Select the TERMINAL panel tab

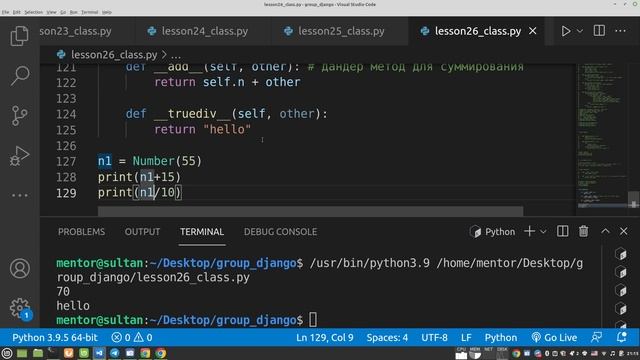(202, 232)
